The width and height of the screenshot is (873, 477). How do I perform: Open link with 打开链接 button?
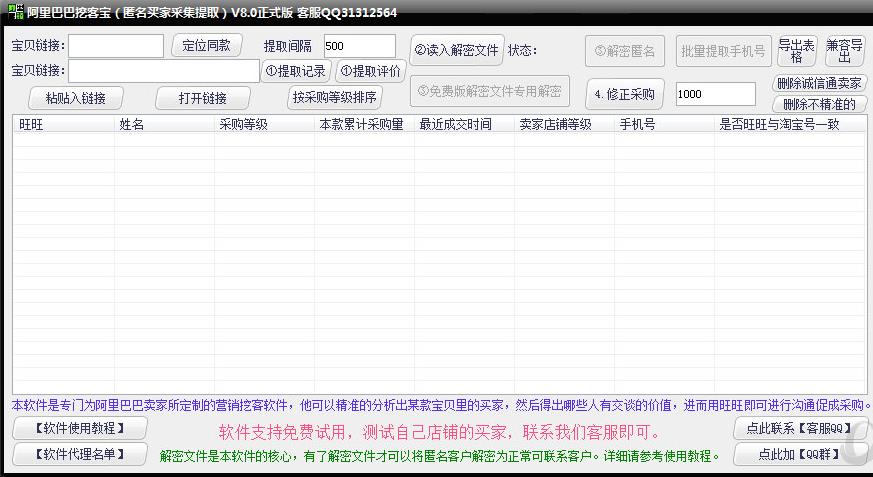coord(203,98)
